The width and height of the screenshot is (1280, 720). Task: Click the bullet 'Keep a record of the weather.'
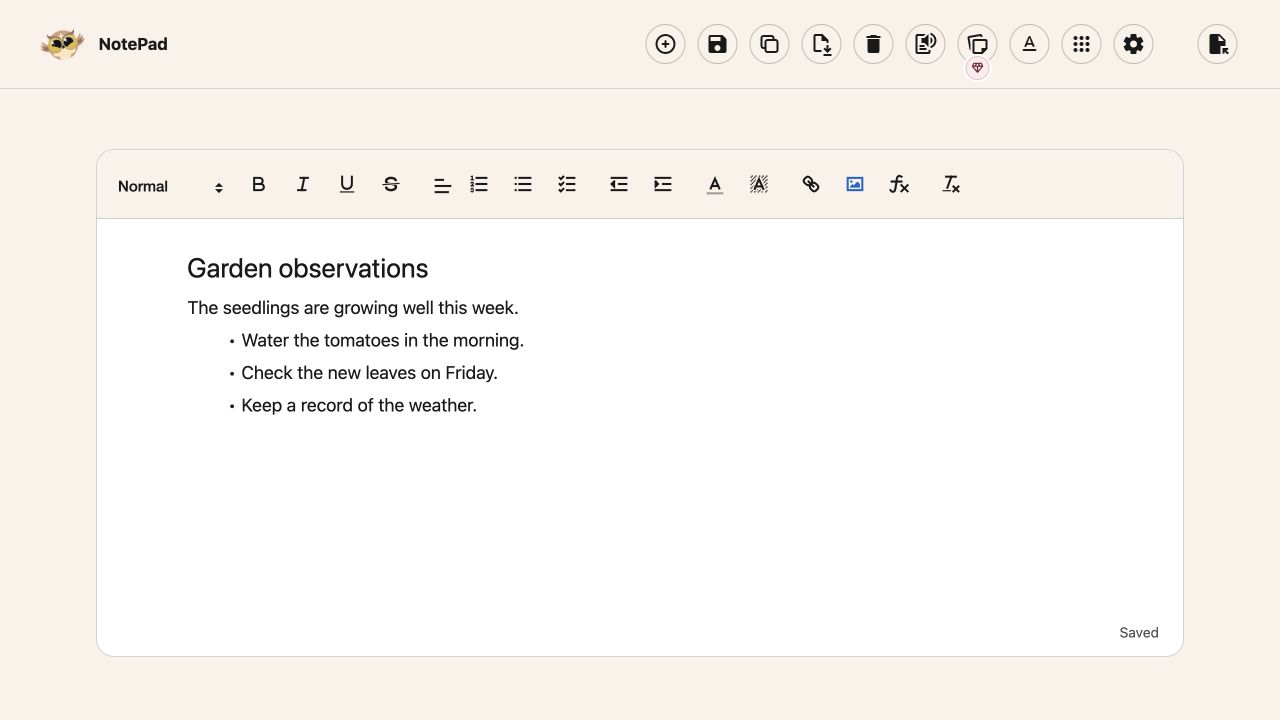tap(359, 406)
